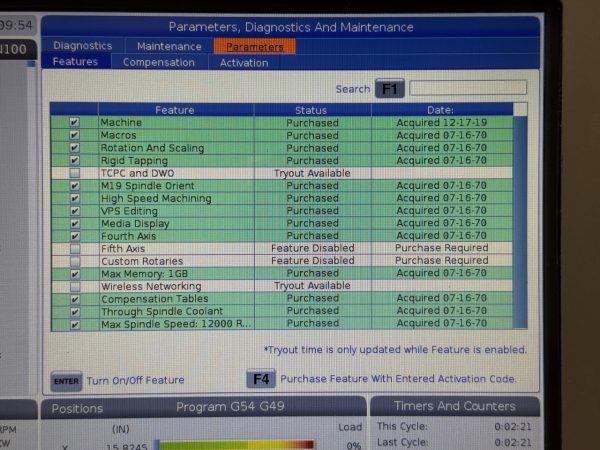The width and height of the screenshot is (600, 450).
Task: Toggle the Macros feature checkbox
Action: 74,135
